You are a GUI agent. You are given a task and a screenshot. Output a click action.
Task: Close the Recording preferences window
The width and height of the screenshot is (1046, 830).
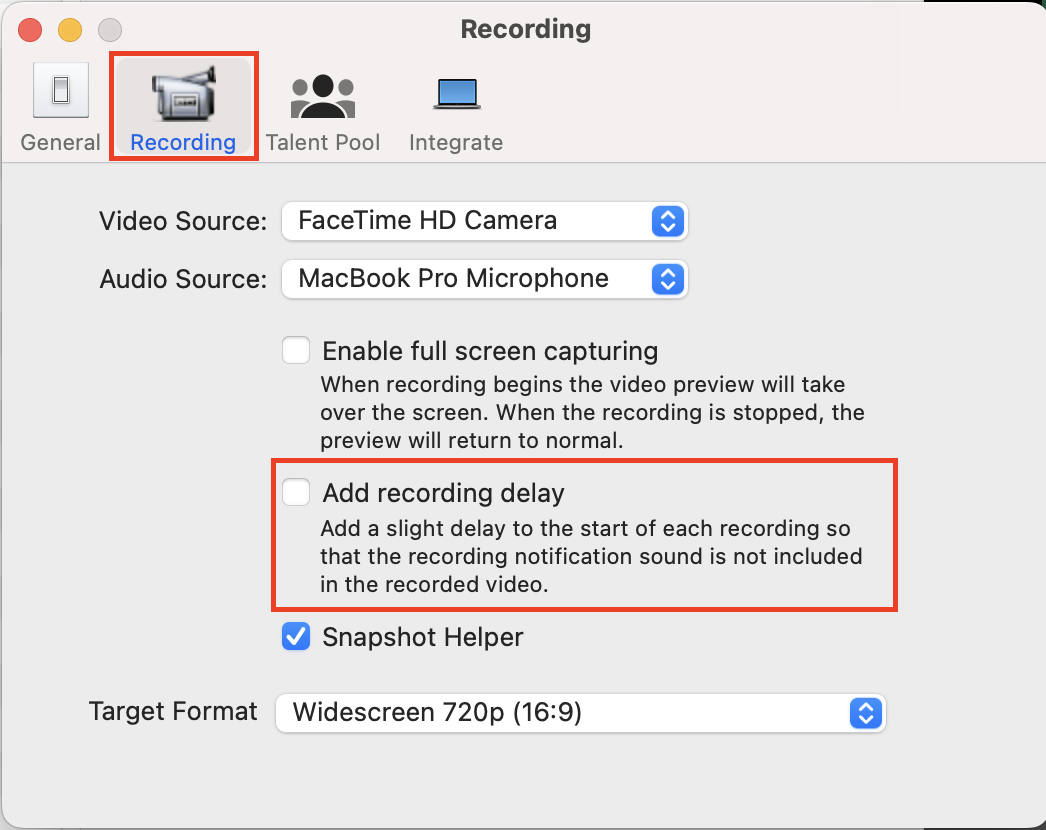click(x=30, y=30)
